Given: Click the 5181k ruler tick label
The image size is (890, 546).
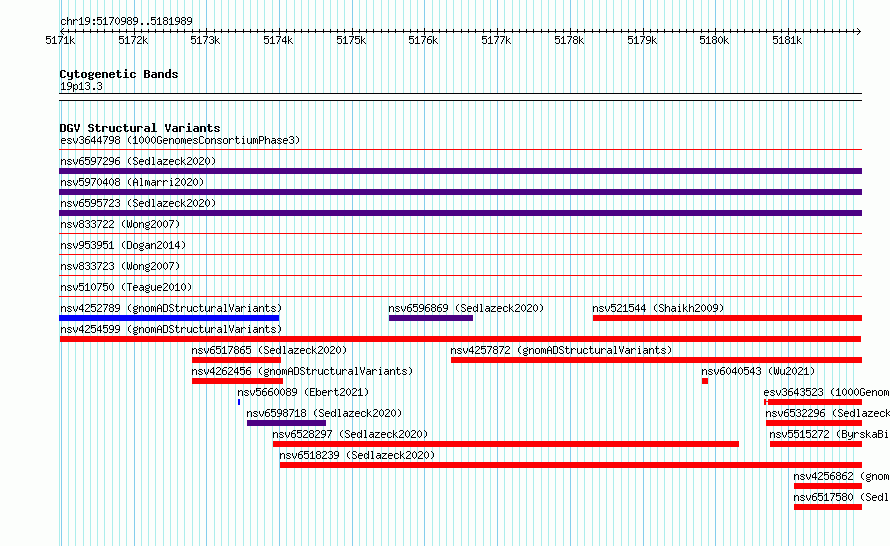Looking at the screenshot, I should click(787, 40).
